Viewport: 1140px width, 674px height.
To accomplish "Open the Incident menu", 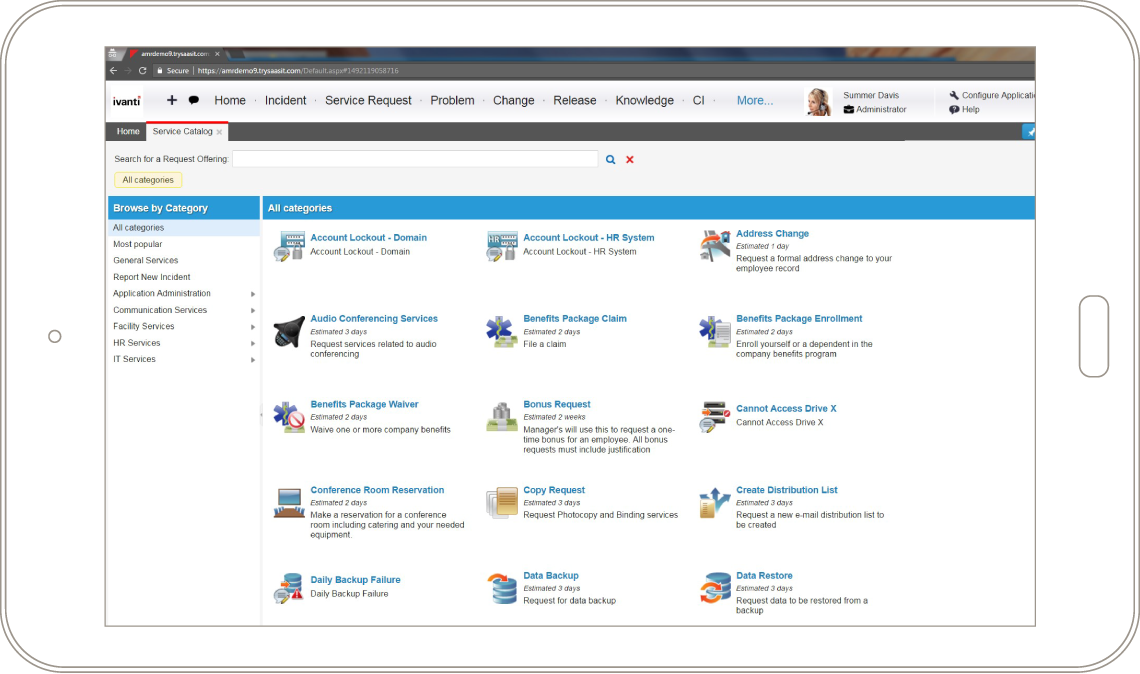I will [286, 100].
